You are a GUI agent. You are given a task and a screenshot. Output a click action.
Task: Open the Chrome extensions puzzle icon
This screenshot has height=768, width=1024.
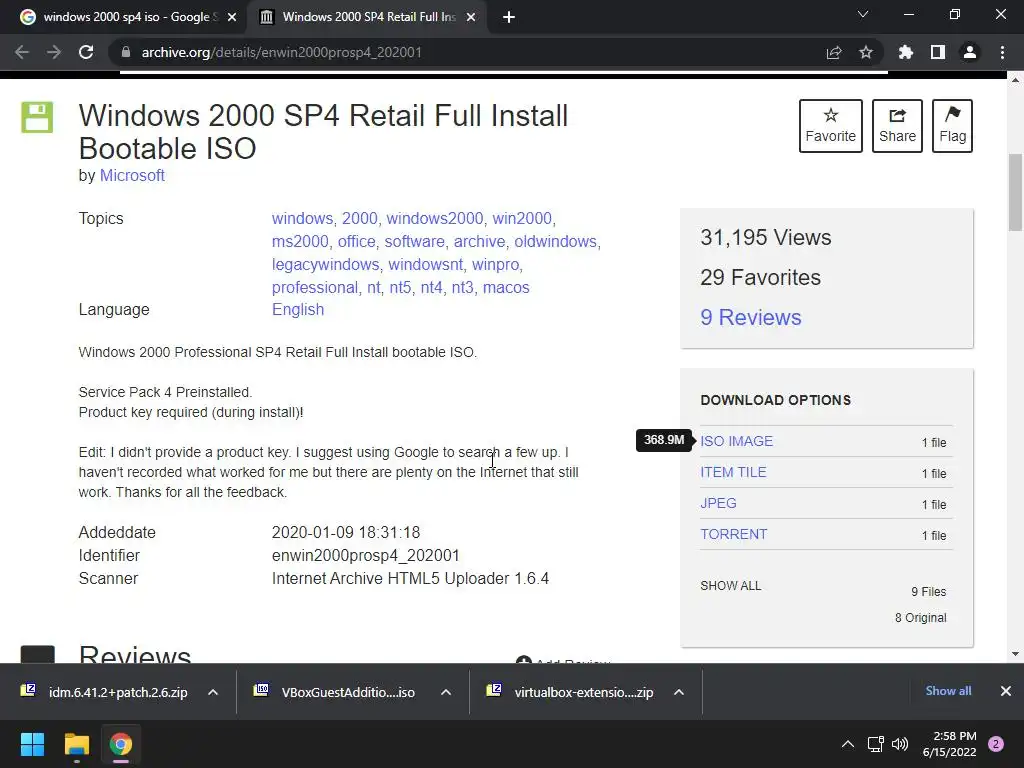906,52
